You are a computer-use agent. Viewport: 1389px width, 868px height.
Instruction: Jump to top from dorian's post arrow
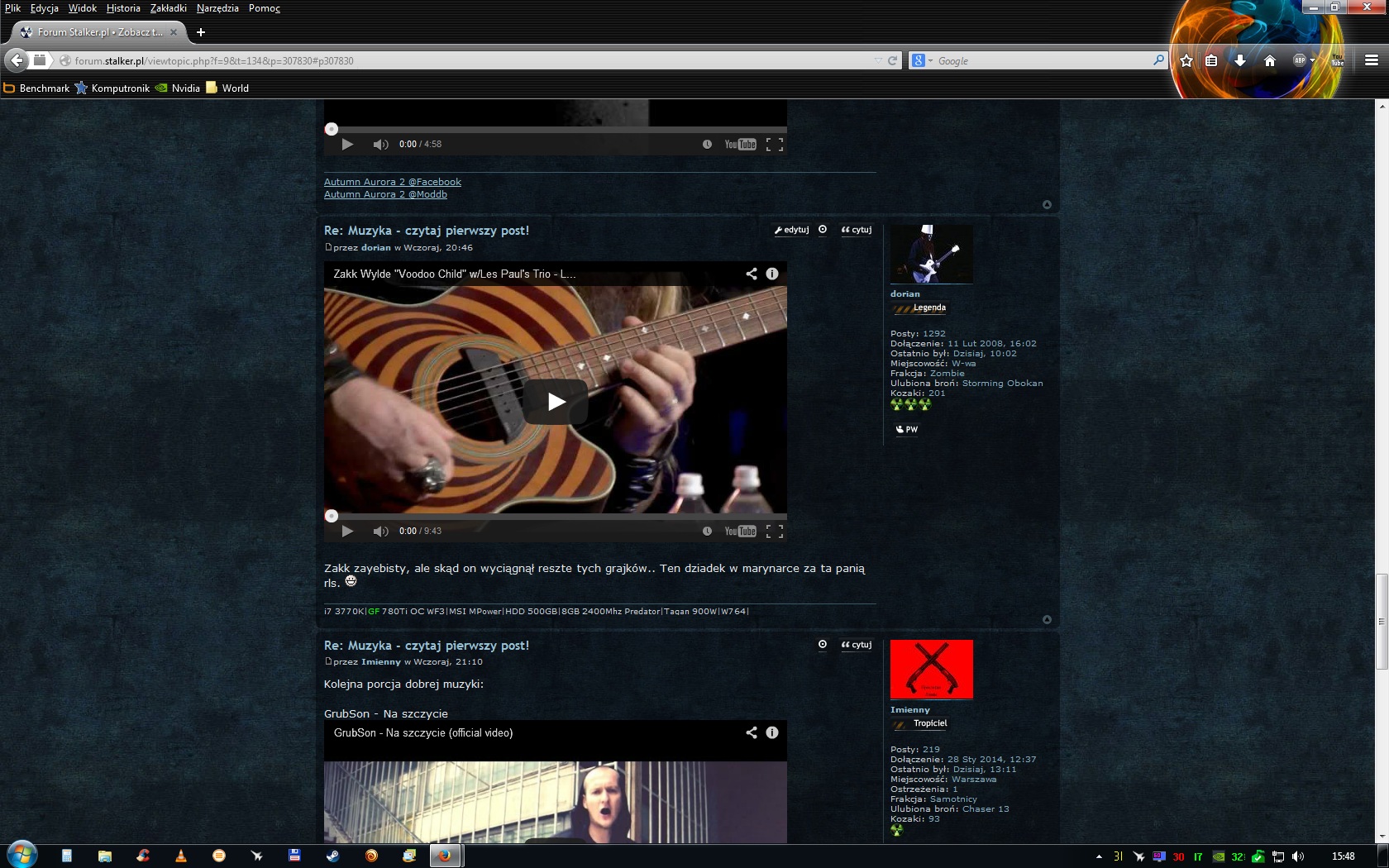1047,619
